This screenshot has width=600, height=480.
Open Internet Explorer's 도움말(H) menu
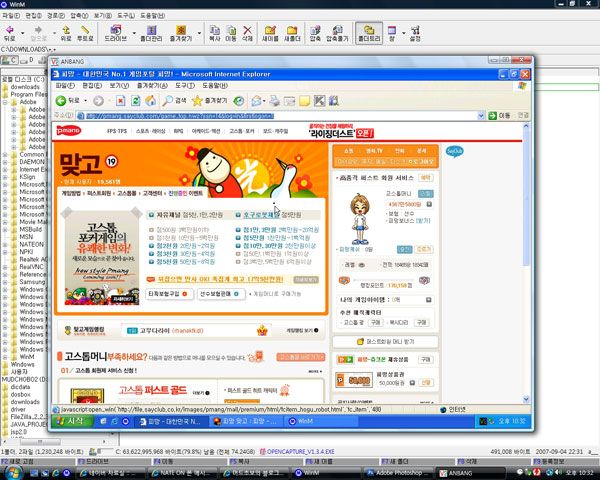pyautogui.click(x=215, y=85)
